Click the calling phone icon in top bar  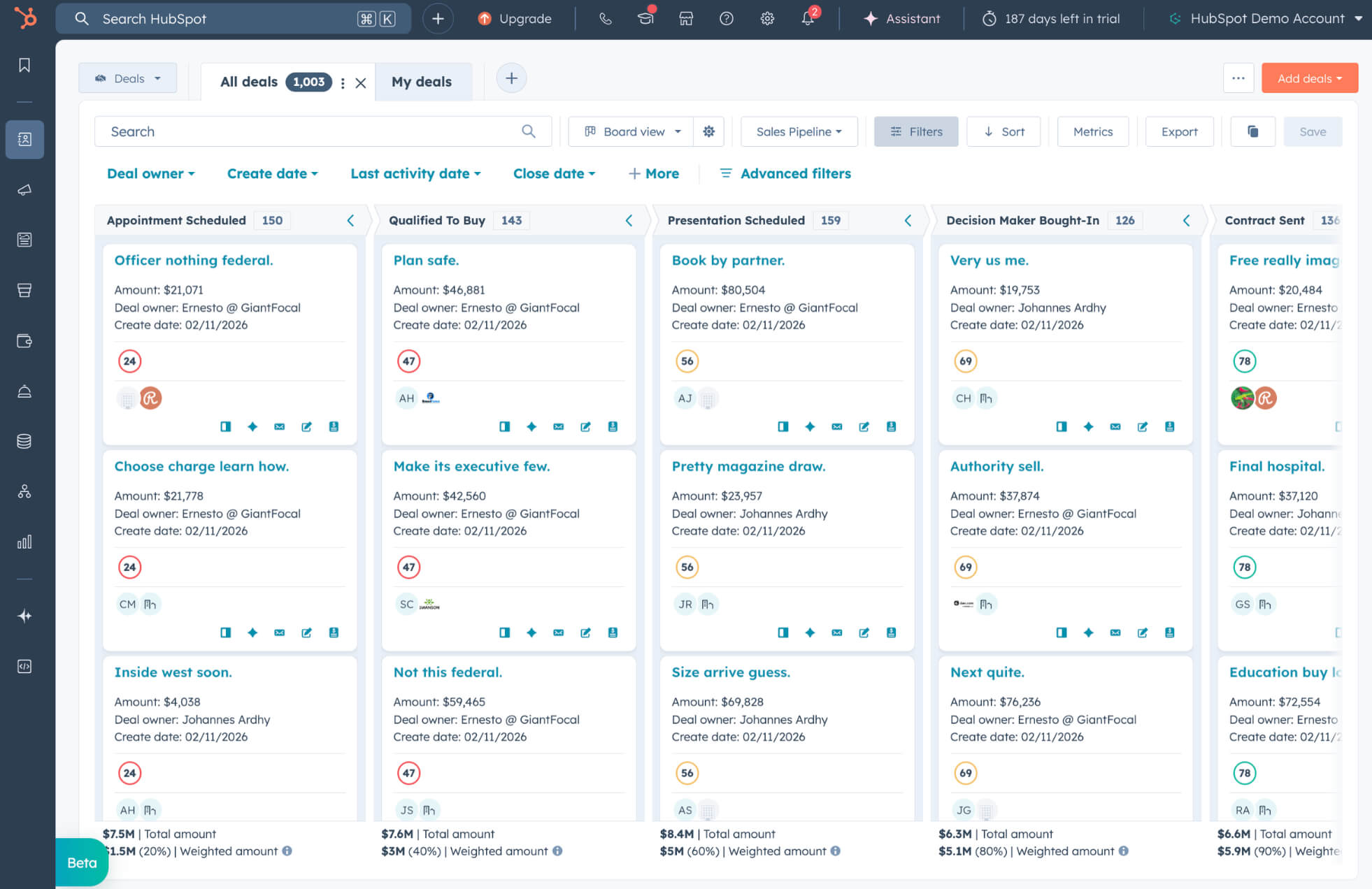[x=604, y=19]
